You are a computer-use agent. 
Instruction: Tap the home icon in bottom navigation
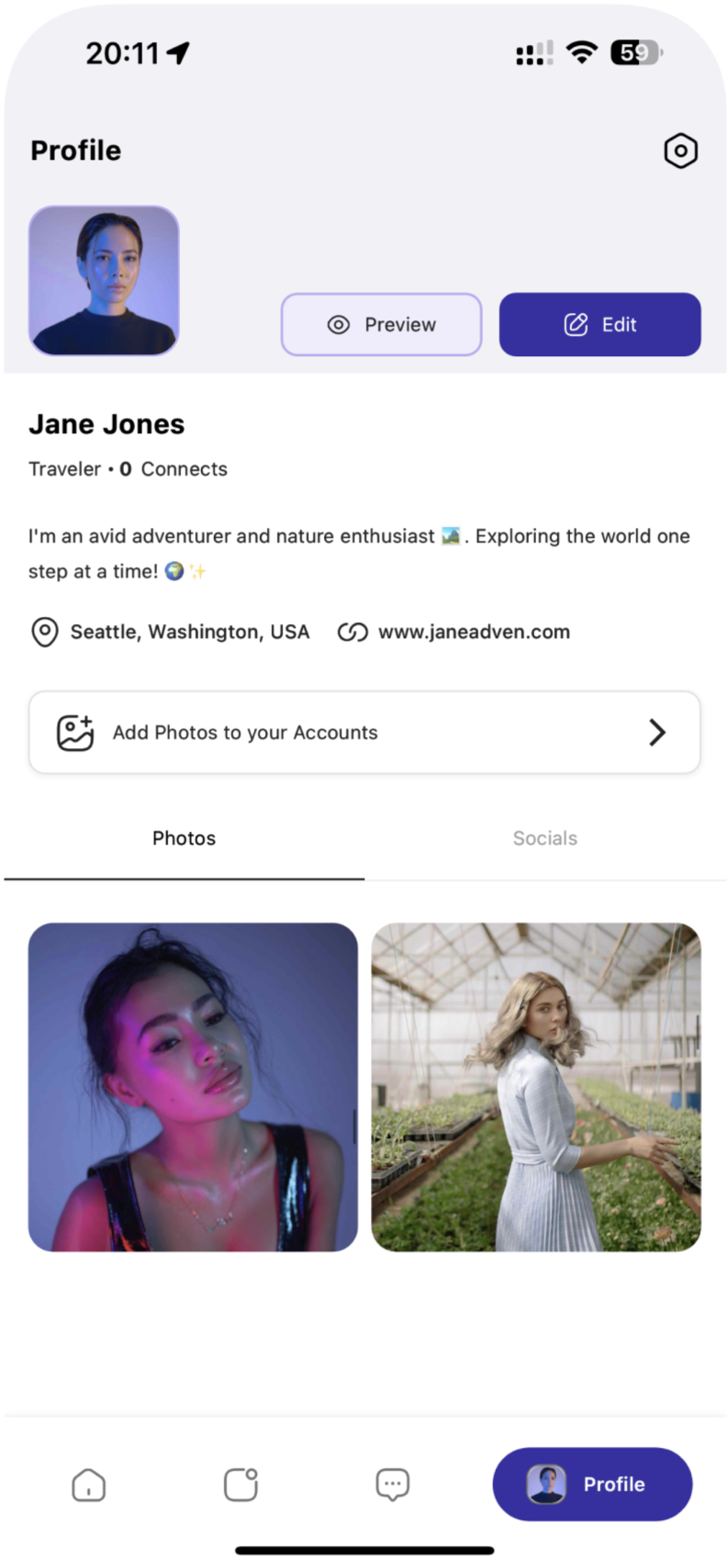89,1484
